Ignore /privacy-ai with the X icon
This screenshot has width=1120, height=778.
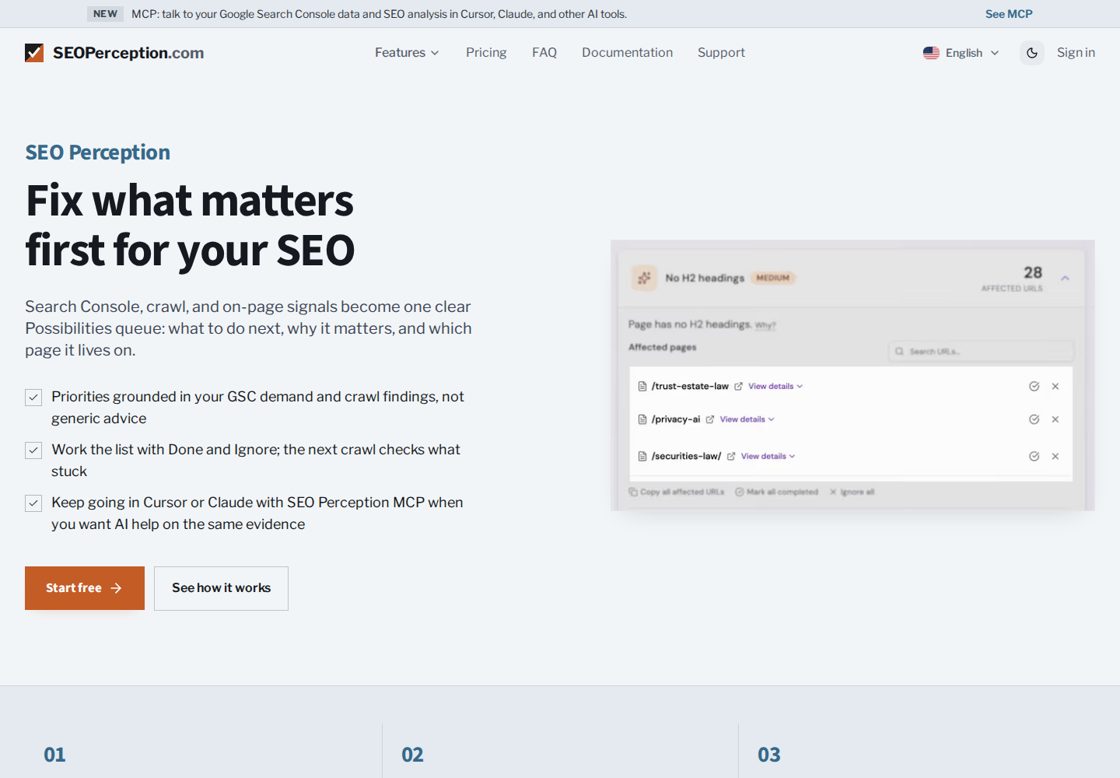tap(1055, 419)
